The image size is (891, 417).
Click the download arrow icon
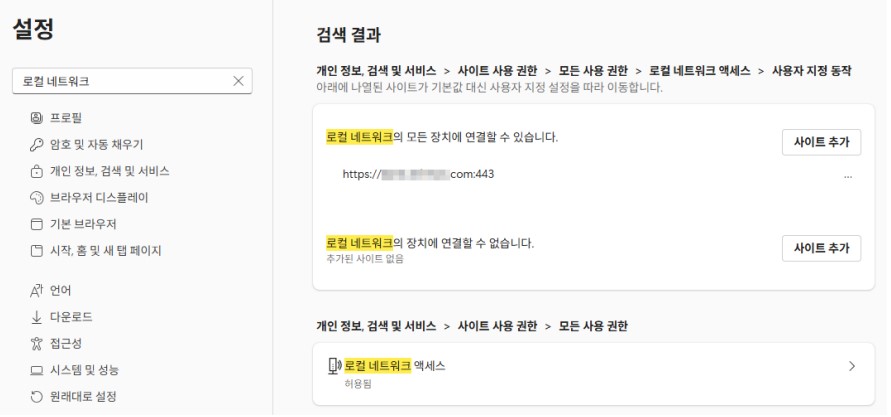tap(37, 317)
